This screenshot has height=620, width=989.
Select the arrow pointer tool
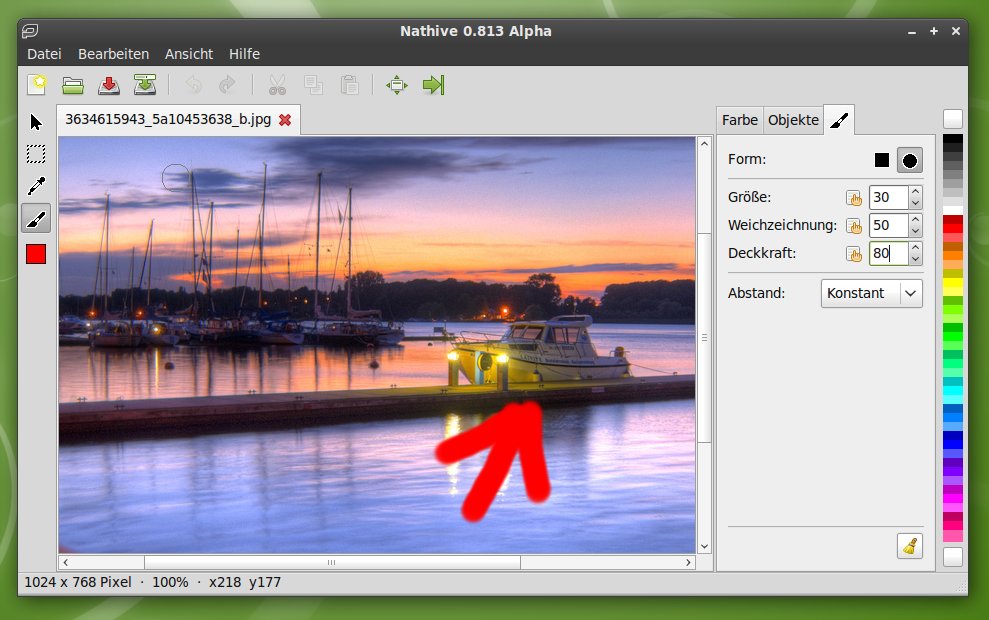point(36,122)
